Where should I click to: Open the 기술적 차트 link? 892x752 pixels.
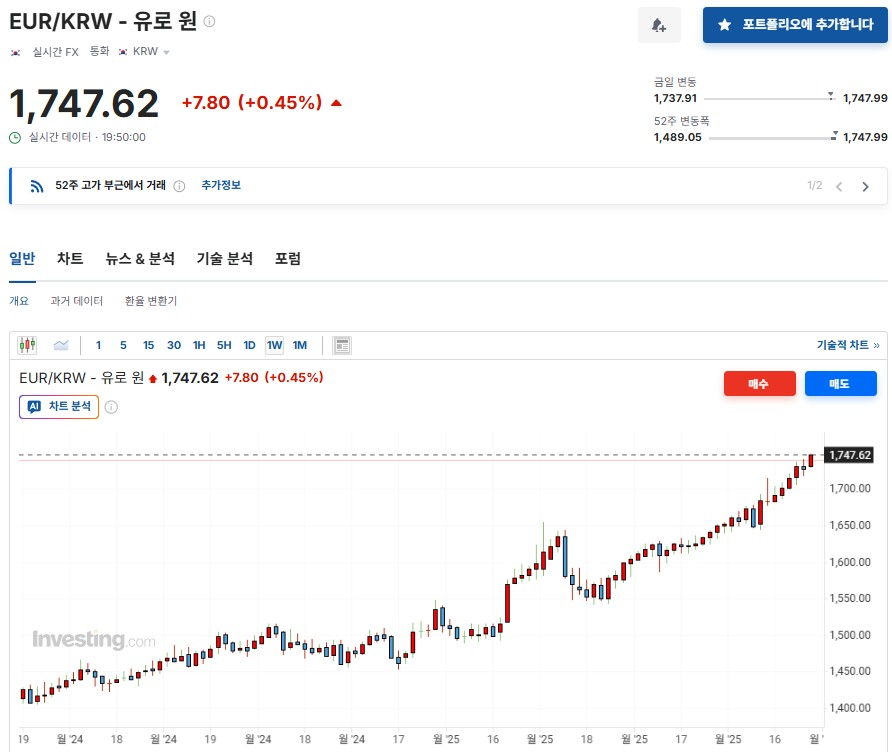[x=847, y=345]
